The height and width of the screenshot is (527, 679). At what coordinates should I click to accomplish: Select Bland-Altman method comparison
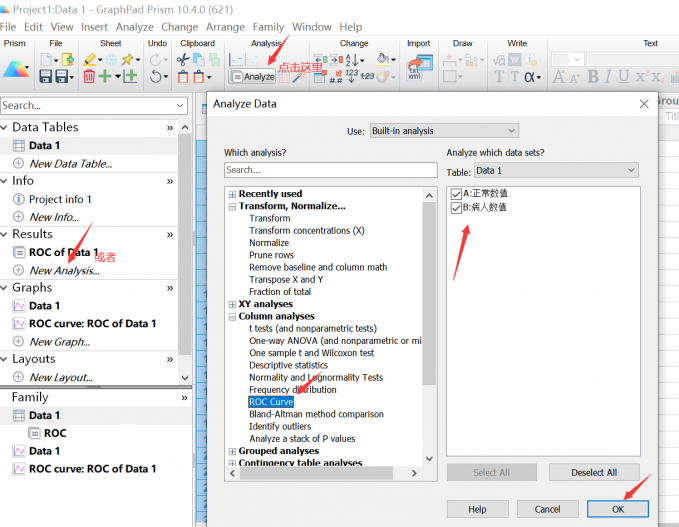[316, 414]
